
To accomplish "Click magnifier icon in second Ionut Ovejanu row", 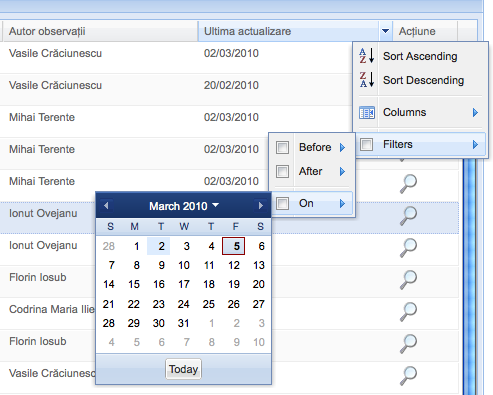I will tap(408, 248).
